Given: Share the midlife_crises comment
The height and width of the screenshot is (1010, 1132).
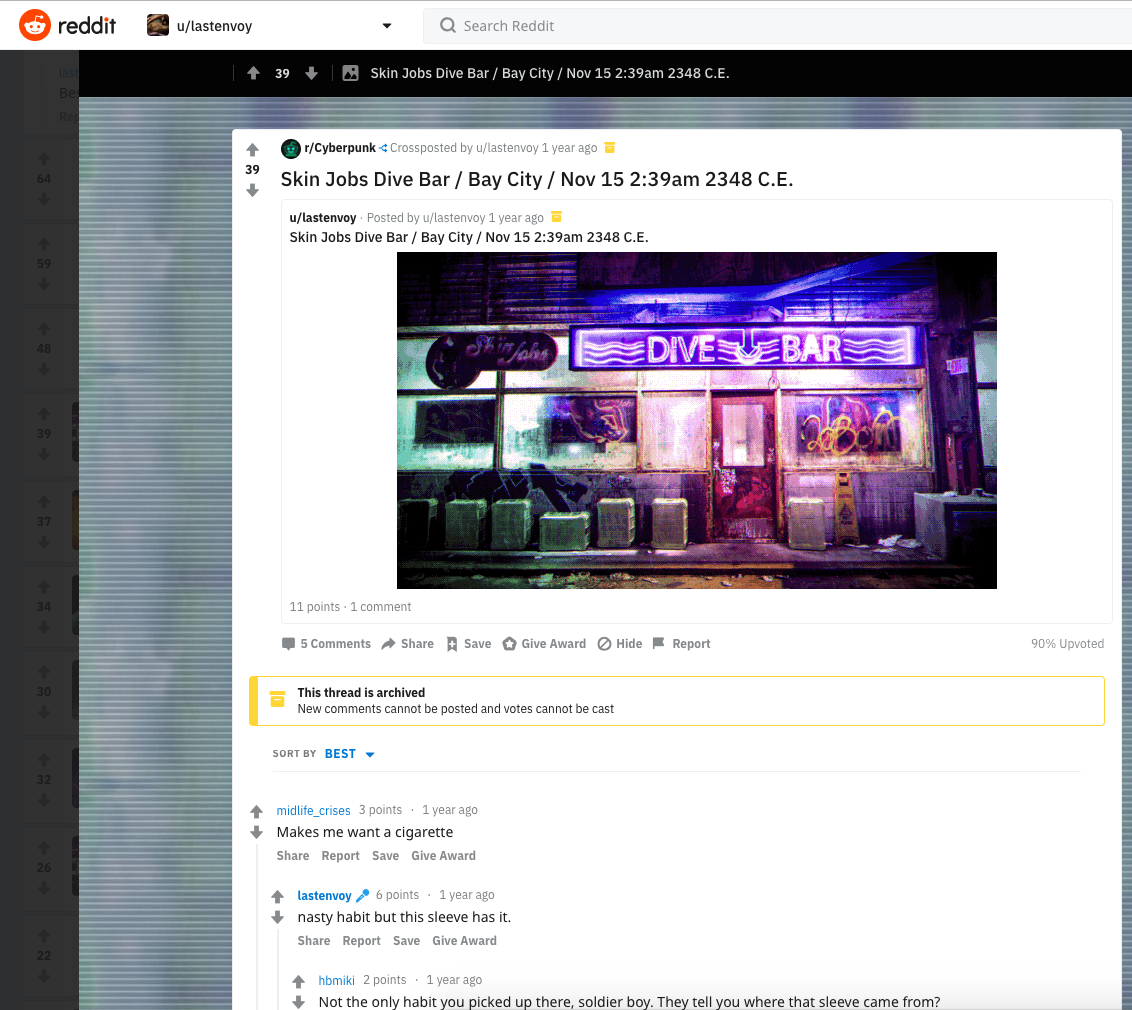Looking at the screenshot, I should click(293, 856).
